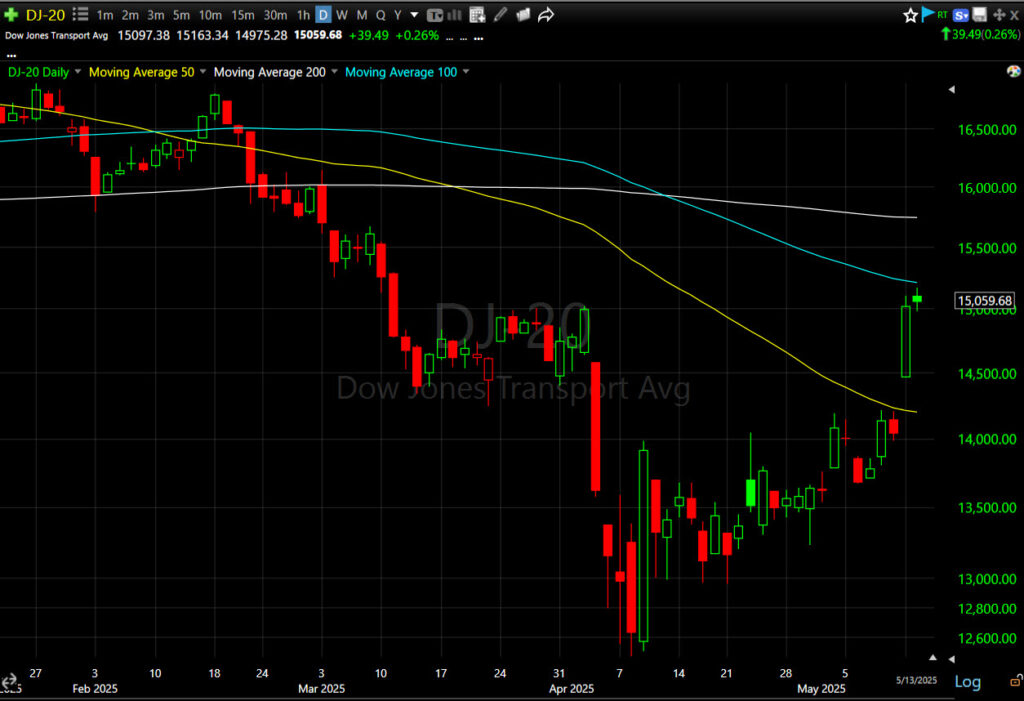Click the 13,000.00 price axis label
Viewport: 1024px width, 701px height.
(987, 579)
